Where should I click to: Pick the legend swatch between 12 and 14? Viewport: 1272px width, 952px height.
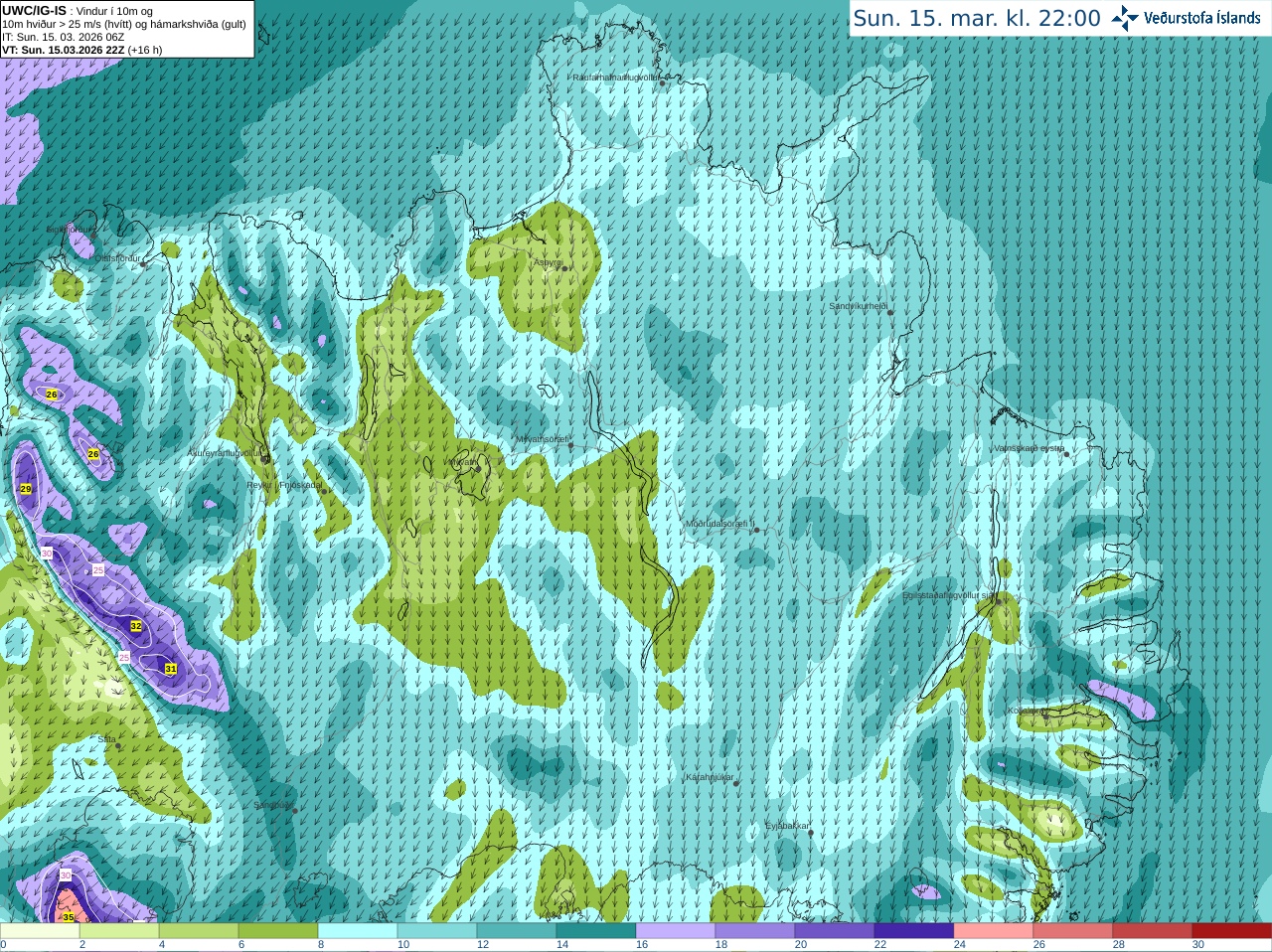point(517,931)
